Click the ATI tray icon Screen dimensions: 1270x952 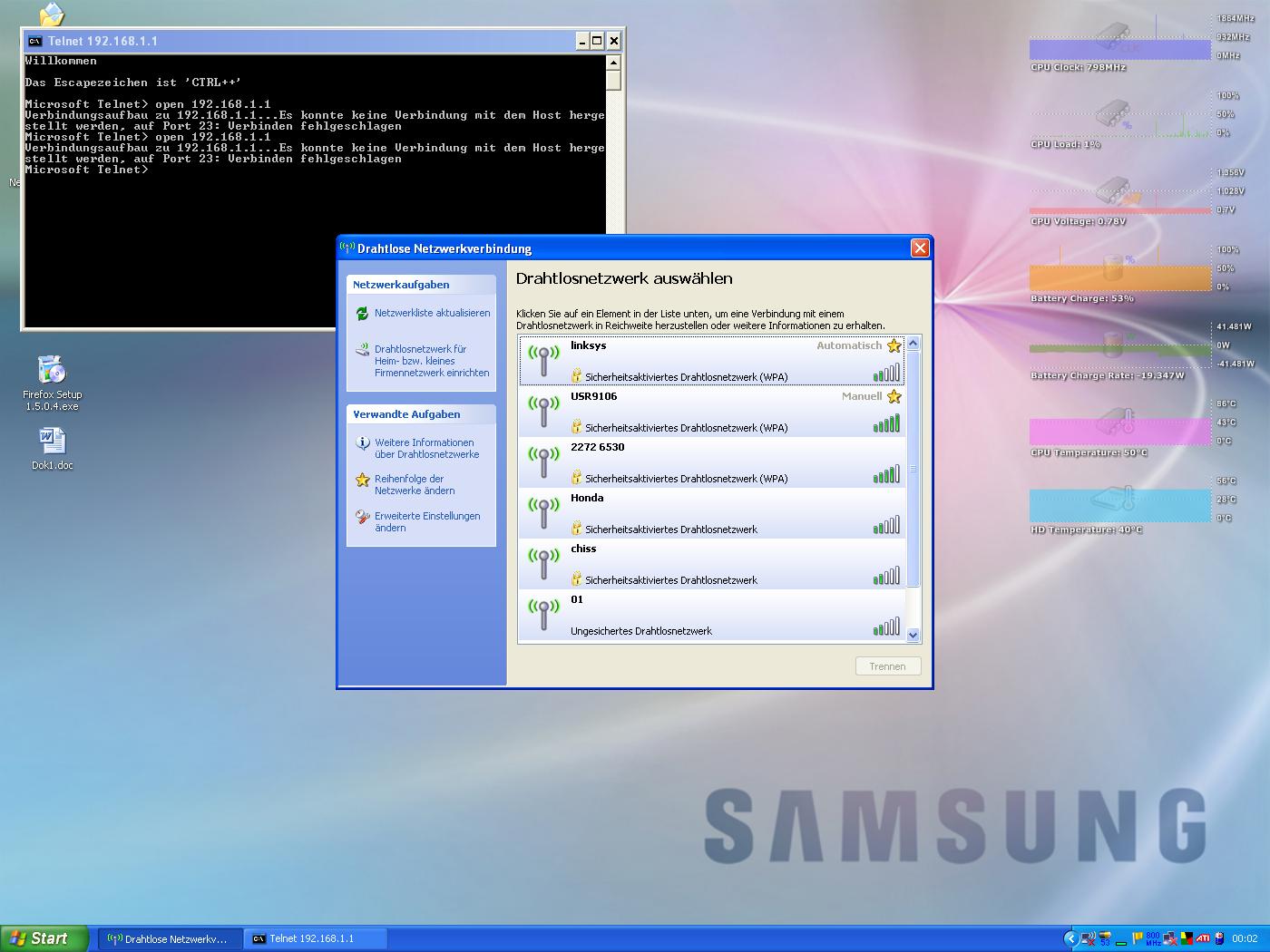click(x=1203, y=938)
